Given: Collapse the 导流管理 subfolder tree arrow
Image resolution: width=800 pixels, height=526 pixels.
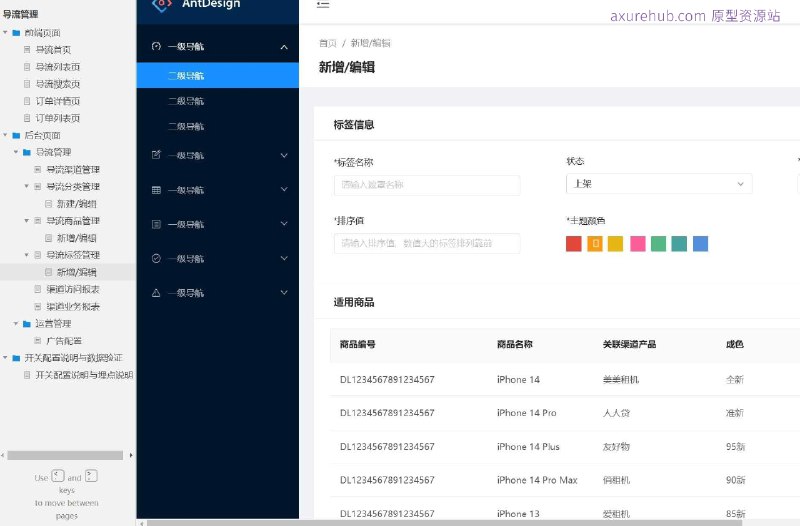Looking at the screenshot, I should coord(16,152).
